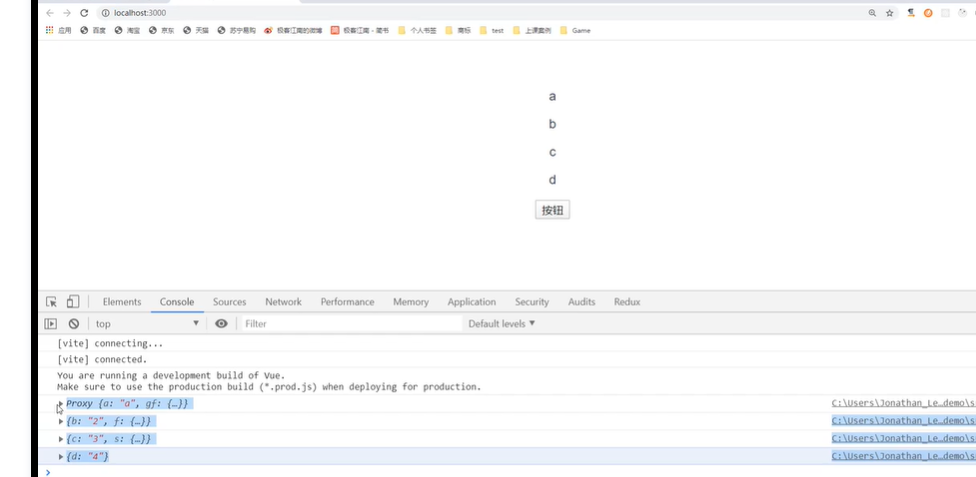Click the 按钮 button on the page
The width and height of the screenshot is (976, 477).
(x=552, y=210)
